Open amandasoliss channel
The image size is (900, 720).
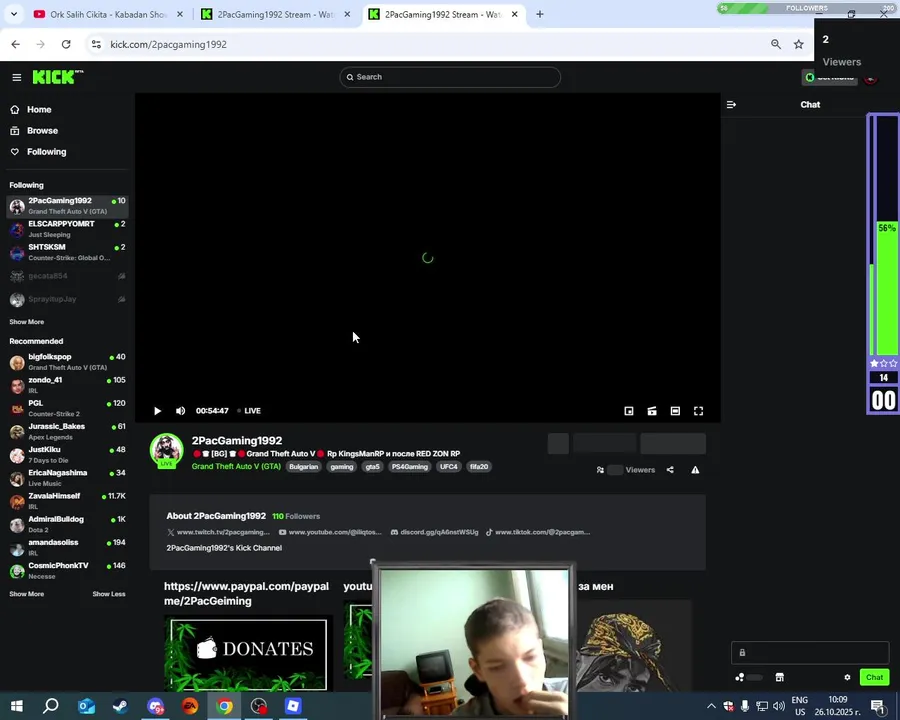coord(67,547)
